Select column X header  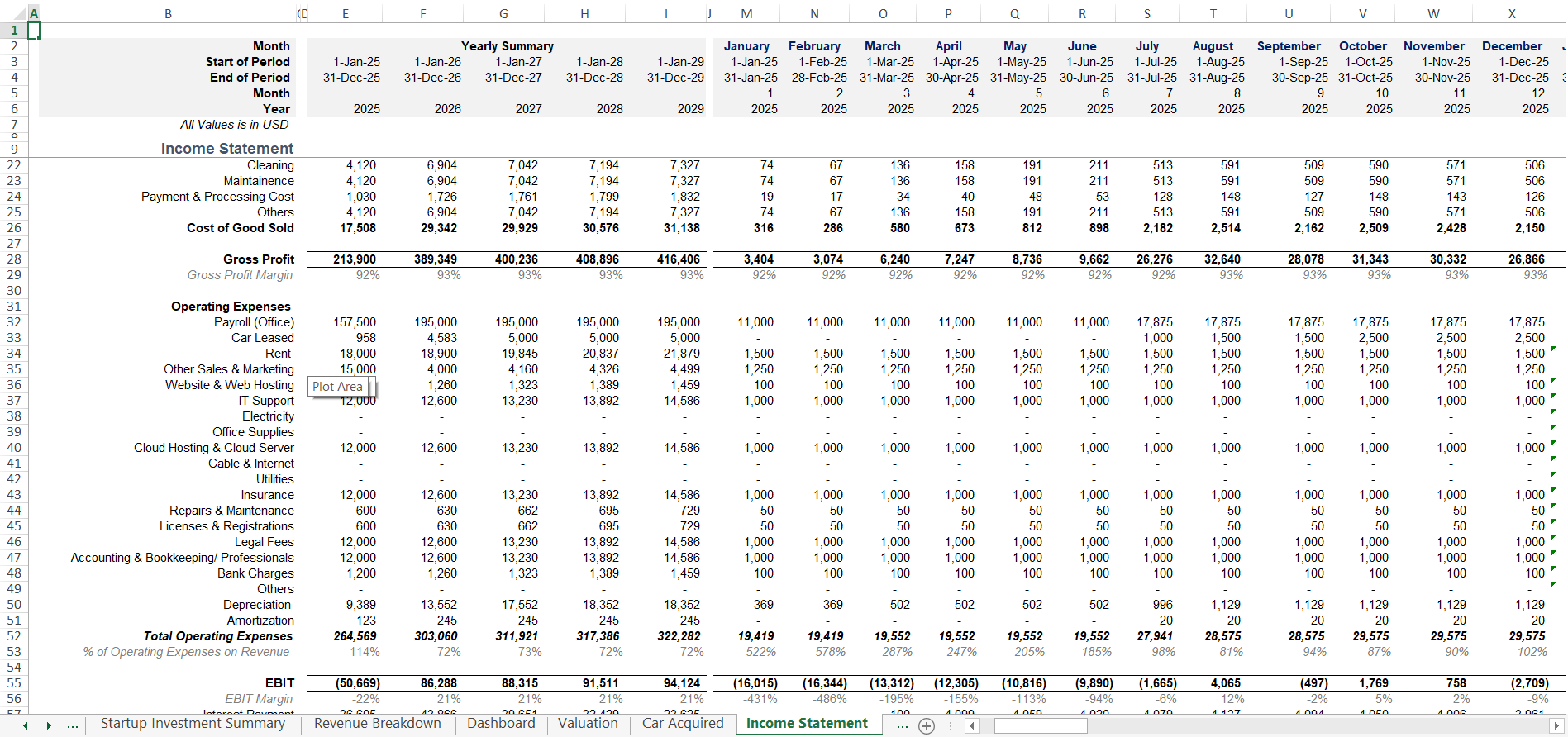(x=1512, y=14)
